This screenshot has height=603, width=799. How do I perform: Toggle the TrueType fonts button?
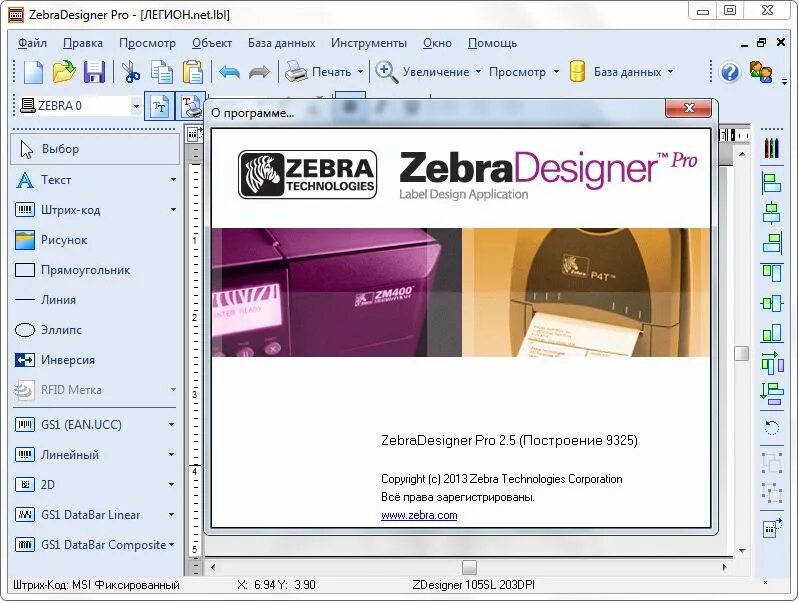[159, 107]
